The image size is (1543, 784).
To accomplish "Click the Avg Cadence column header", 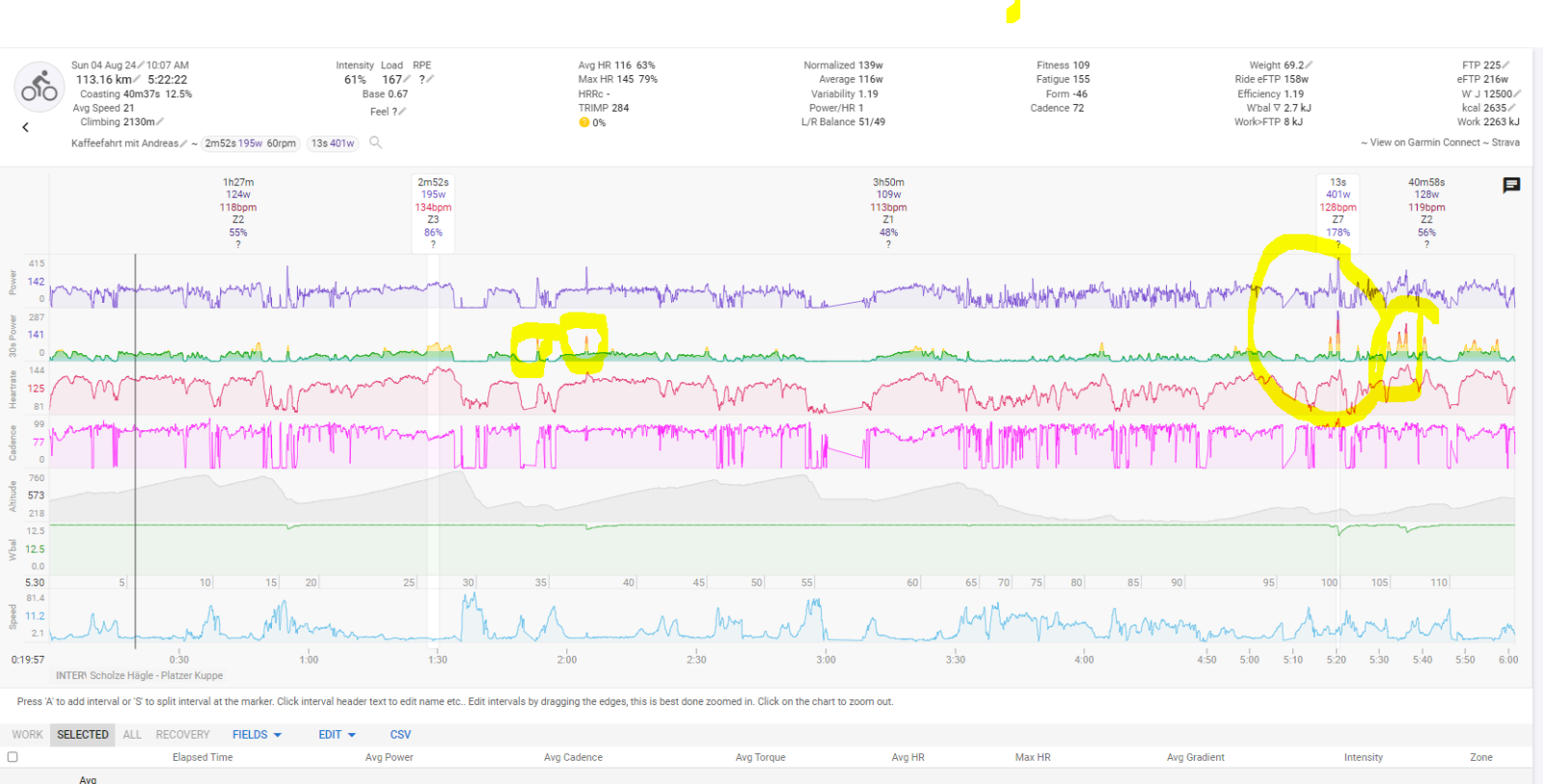I will point(573,758).
